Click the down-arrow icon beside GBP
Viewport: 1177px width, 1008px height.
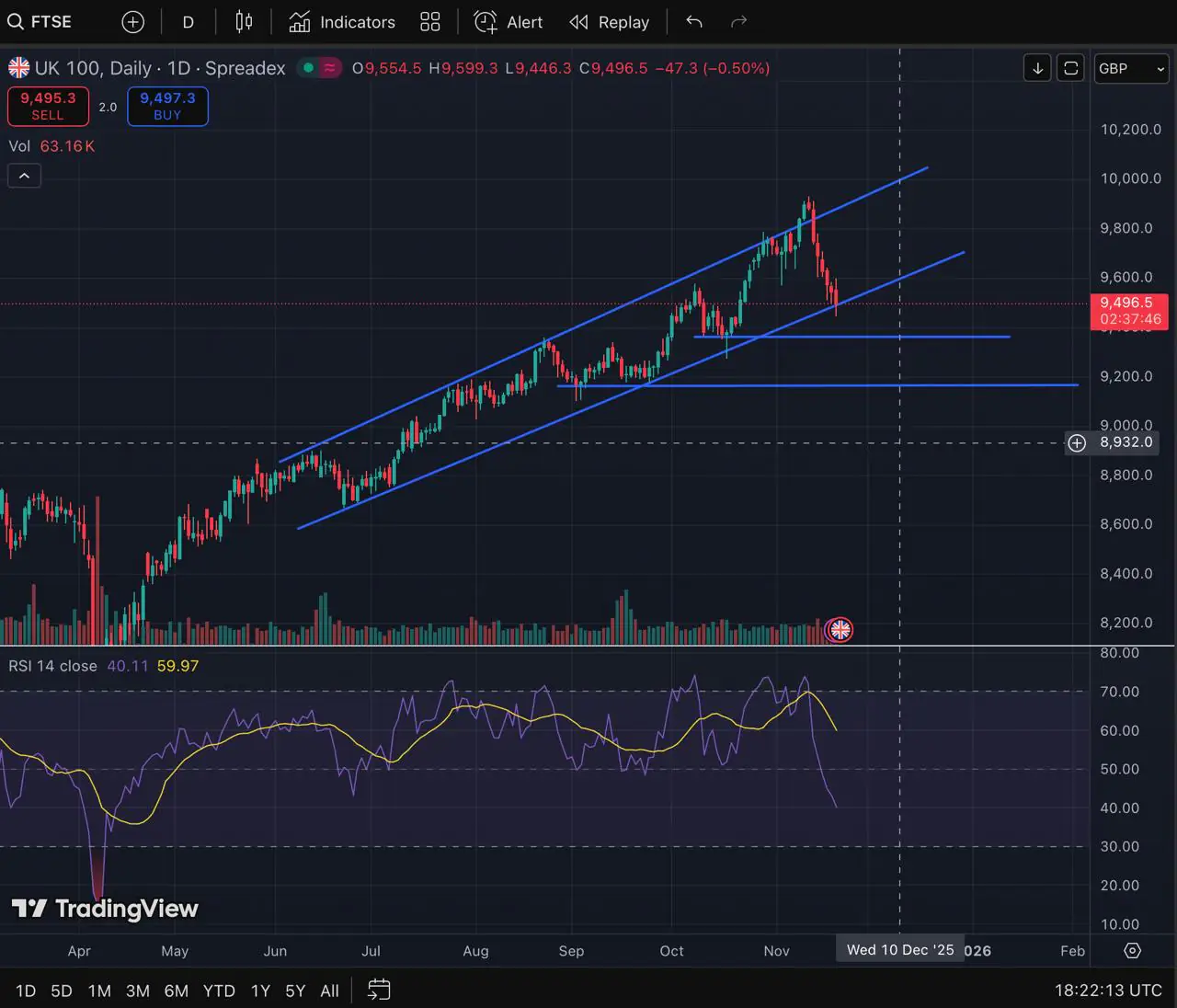point(1037,68)
